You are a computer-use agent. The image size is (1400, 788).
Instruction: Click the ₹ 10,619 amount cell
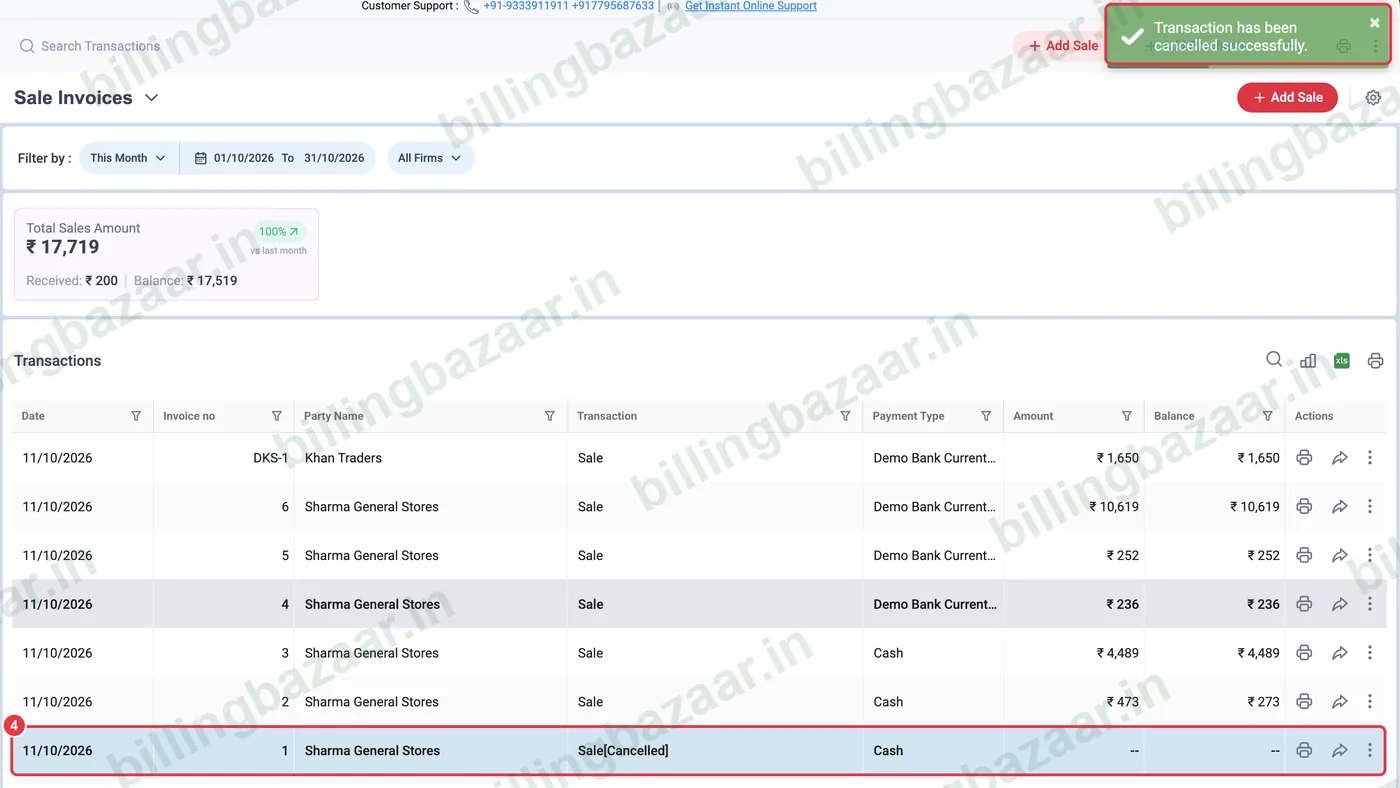click(1074, 507)
